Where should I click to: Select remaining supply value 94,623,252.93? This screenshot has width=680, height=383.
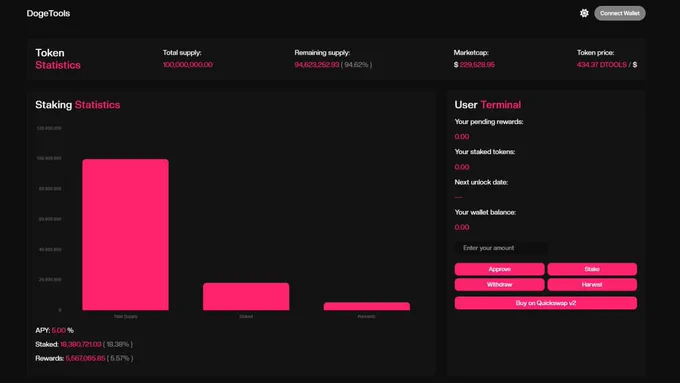click(x=317, y=65)
